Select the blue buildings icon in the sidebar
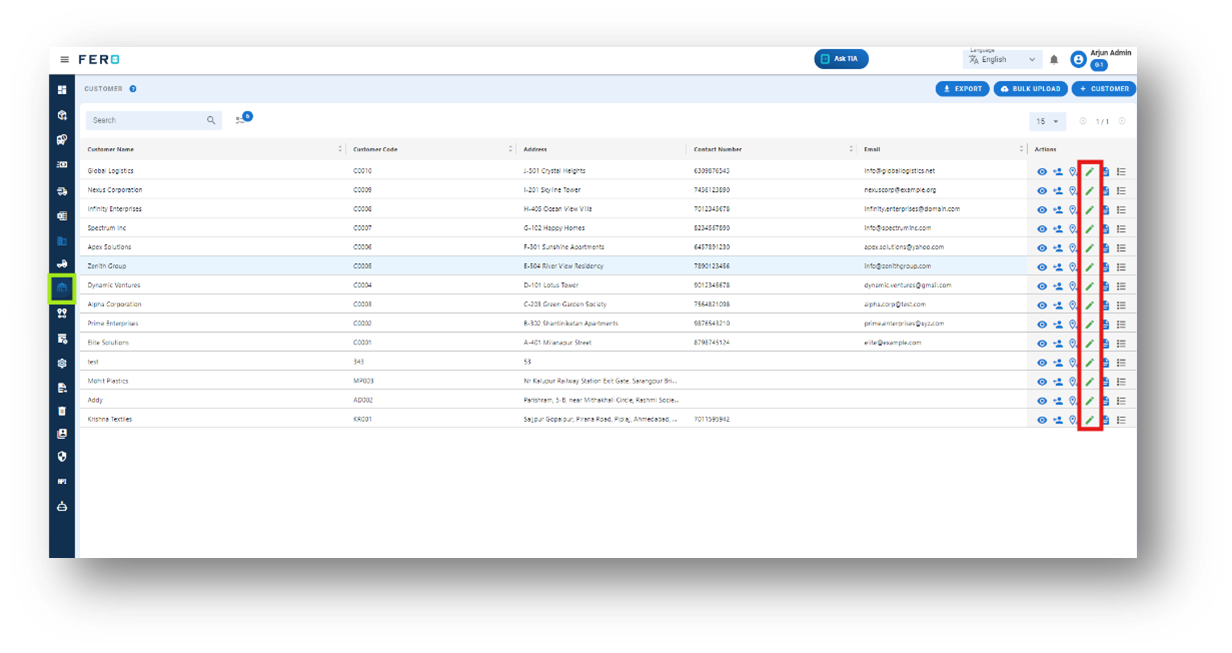 coord(62,240)
